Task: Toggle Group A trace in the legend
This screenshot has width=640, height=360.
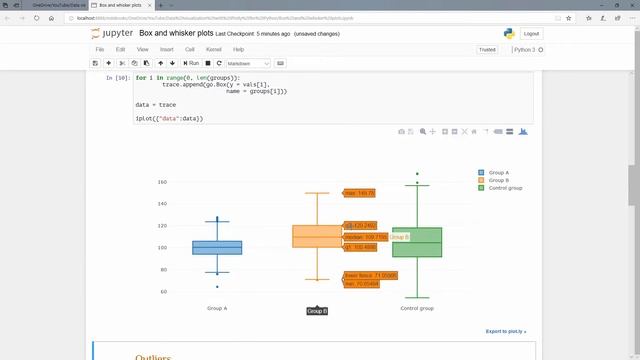Action: click(494, 173)
